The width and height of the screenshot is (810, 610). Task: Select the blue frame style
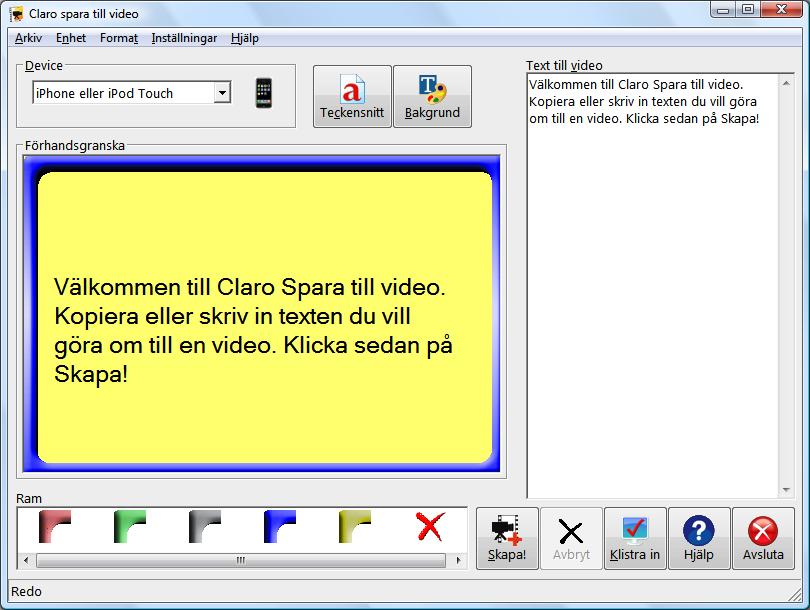279,526
